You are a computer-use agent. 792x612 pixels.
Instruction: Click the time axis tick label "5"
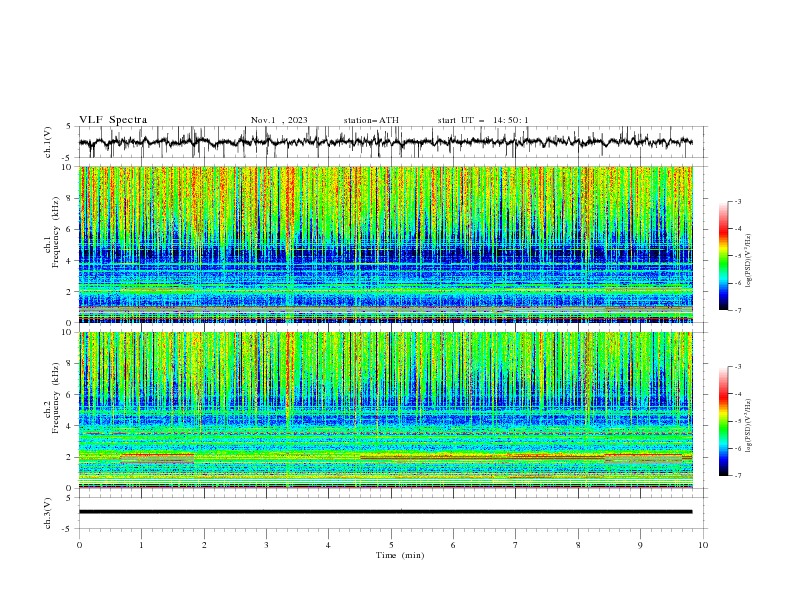point(391,545)
